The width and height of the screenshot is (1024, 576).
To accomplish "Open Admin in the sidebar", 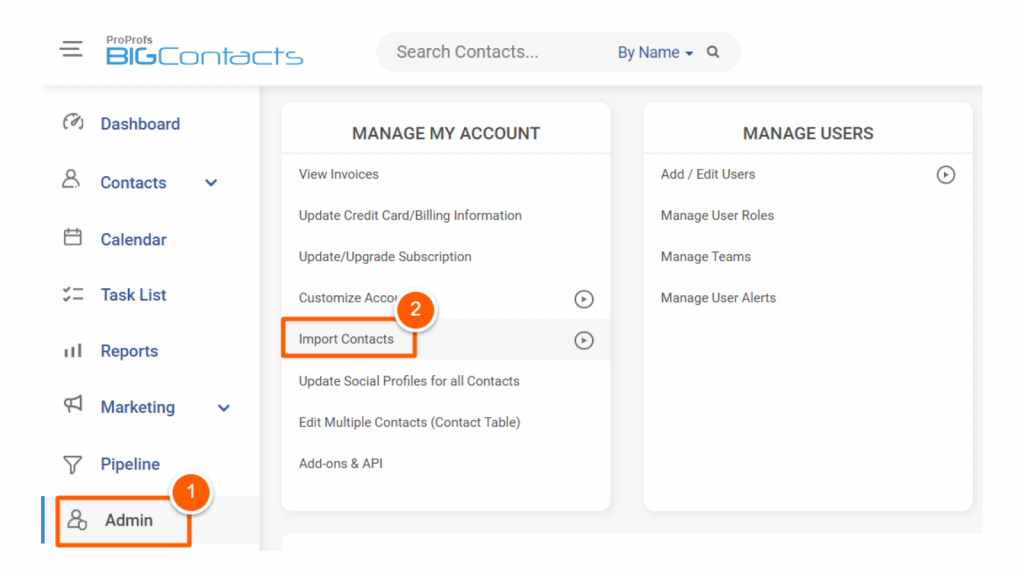I will [128, 520].
